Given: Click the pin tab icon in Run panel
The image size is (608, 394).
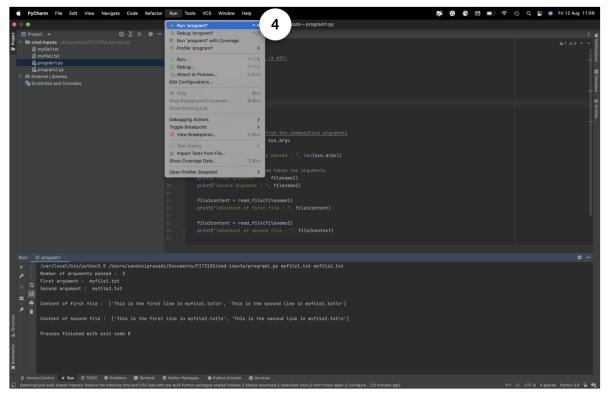Looking at the screenshot, I should point(21,310).
